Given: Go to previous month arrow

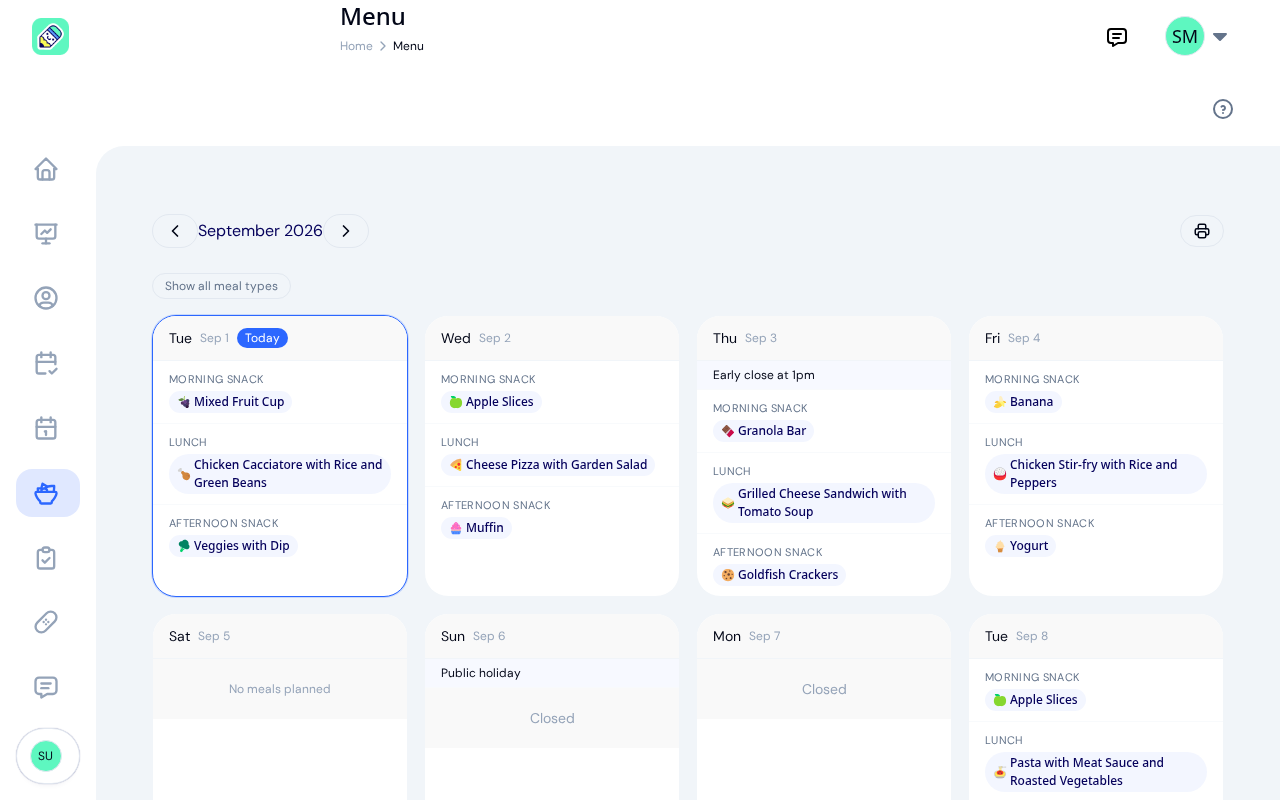Looking at the screenshot, I should tap(175, 231).
